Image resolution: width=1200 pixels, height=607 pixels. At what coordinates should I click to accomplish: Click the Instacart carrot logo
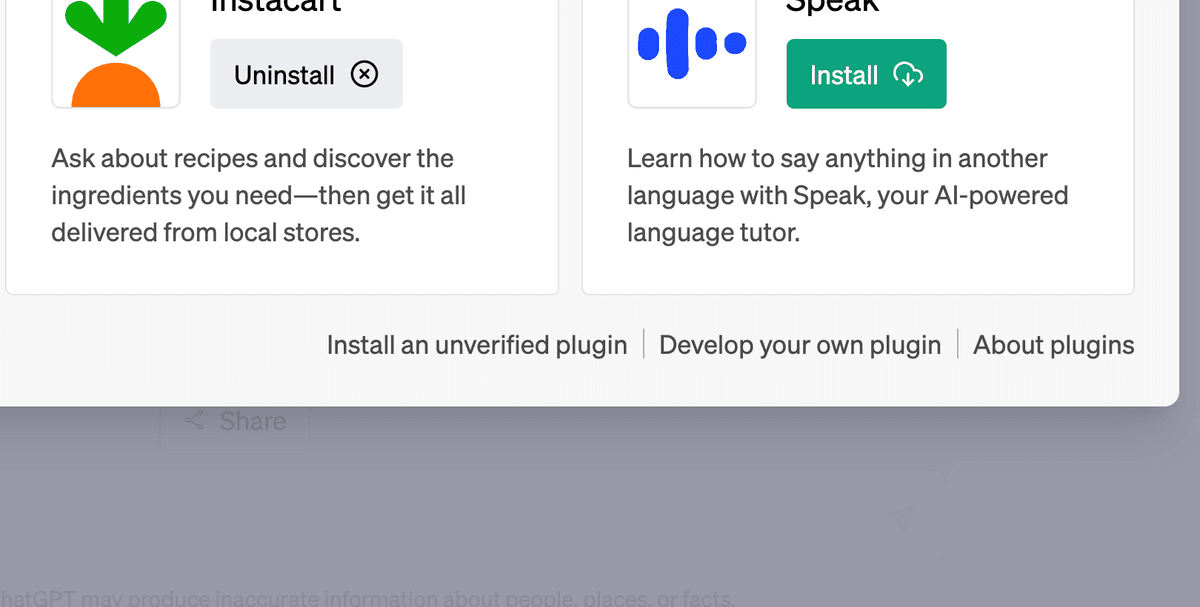116,54
